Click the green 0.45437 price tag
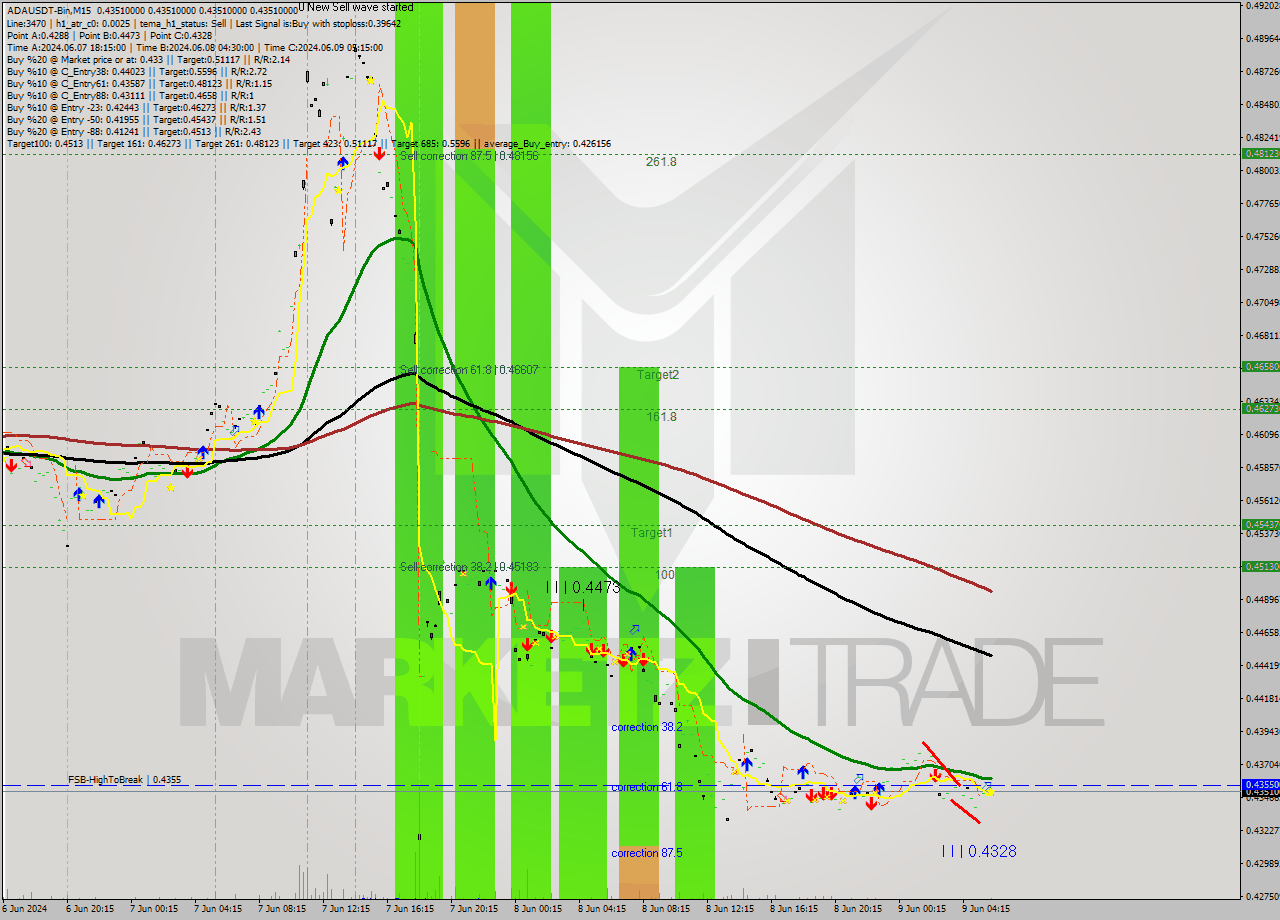This screenshot has height=920, width=1280. 1260,524
